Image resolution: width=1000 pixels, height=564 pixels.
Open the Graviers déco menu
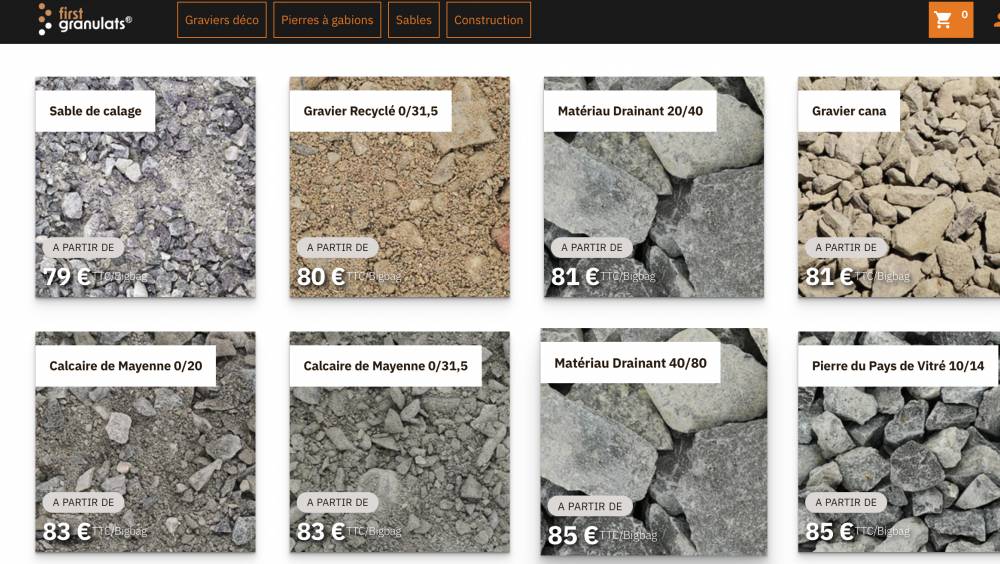[x=221, y=20]
